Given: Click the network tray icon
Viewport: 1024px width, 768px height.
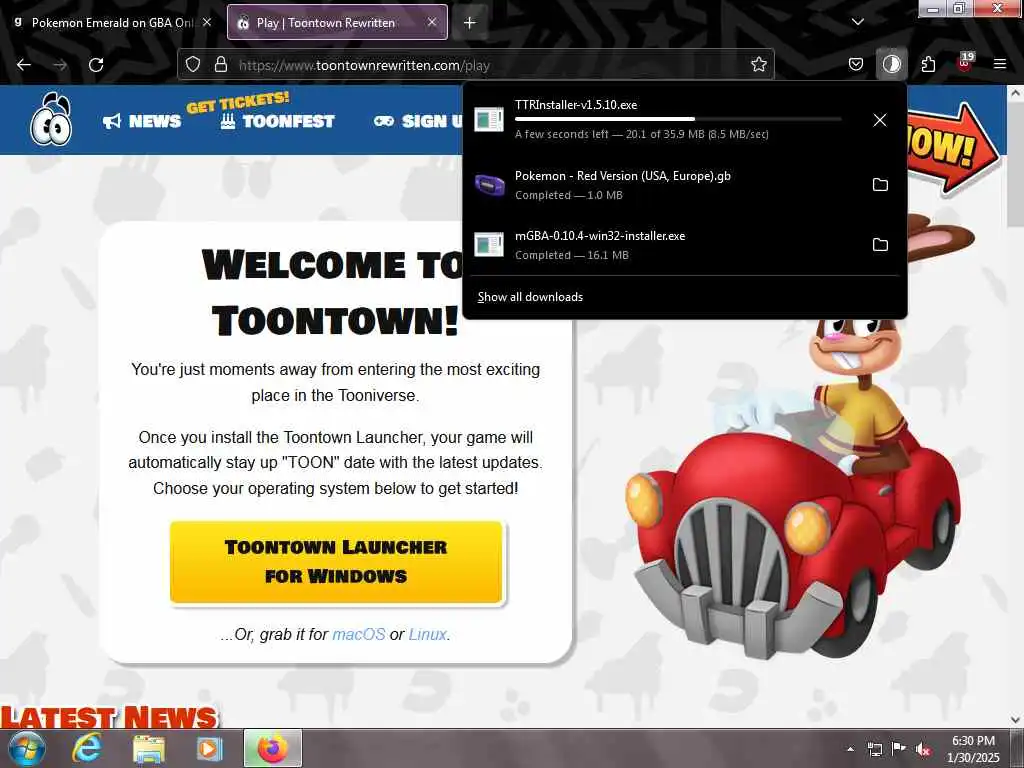Looking at the screenshot, I should pos(874,749).
